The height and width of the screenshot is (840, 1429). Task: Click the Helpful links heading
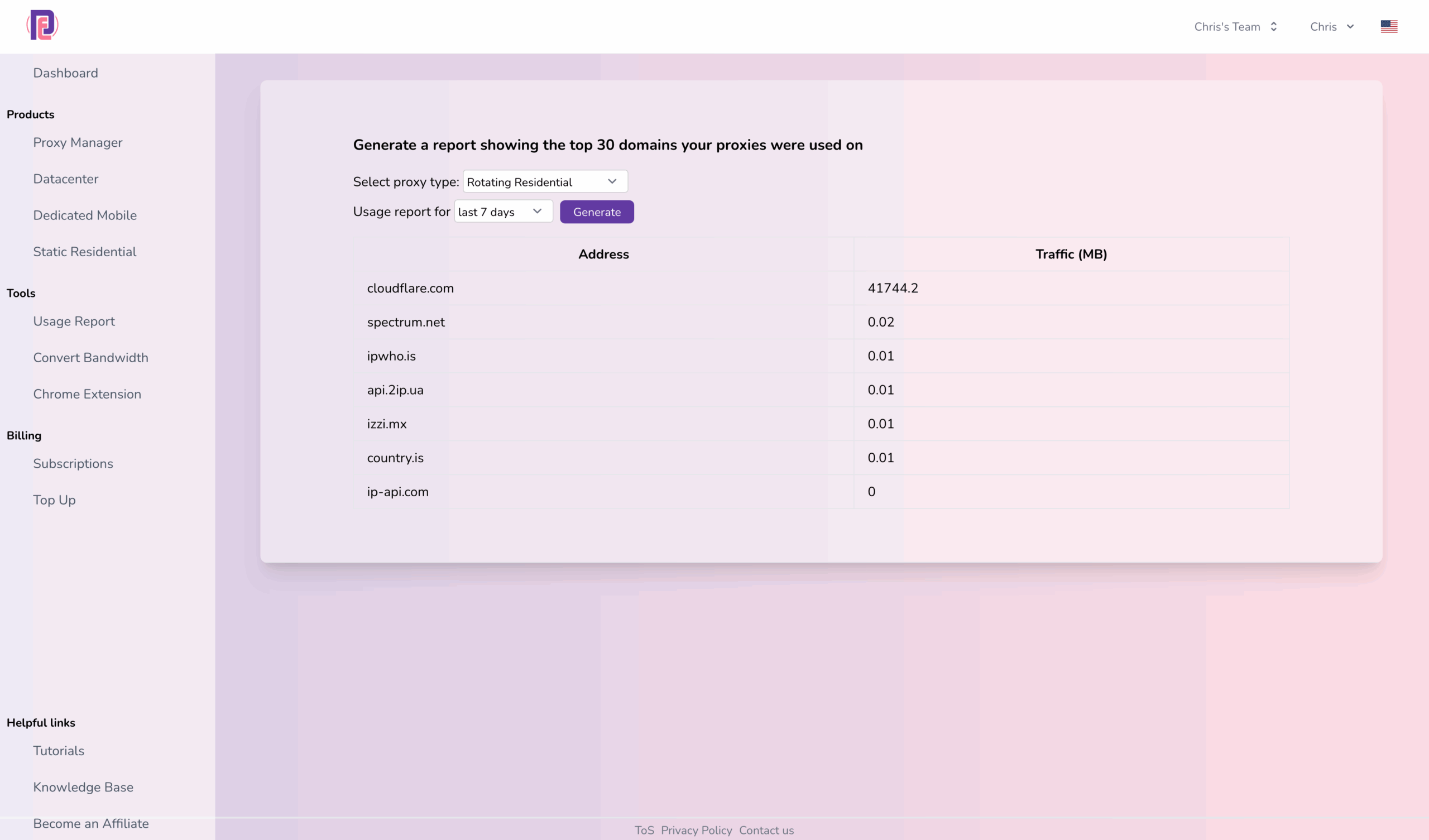pos(41,722)
